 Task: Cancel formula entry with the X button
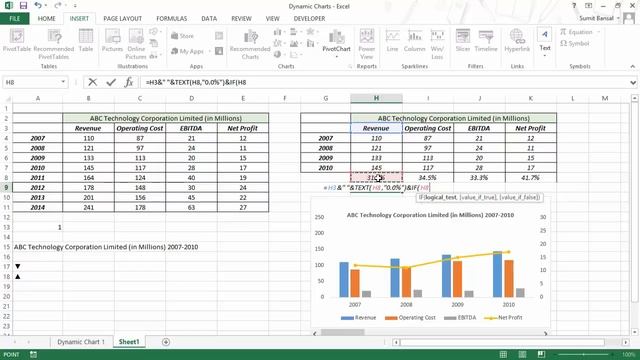point(93,82)
